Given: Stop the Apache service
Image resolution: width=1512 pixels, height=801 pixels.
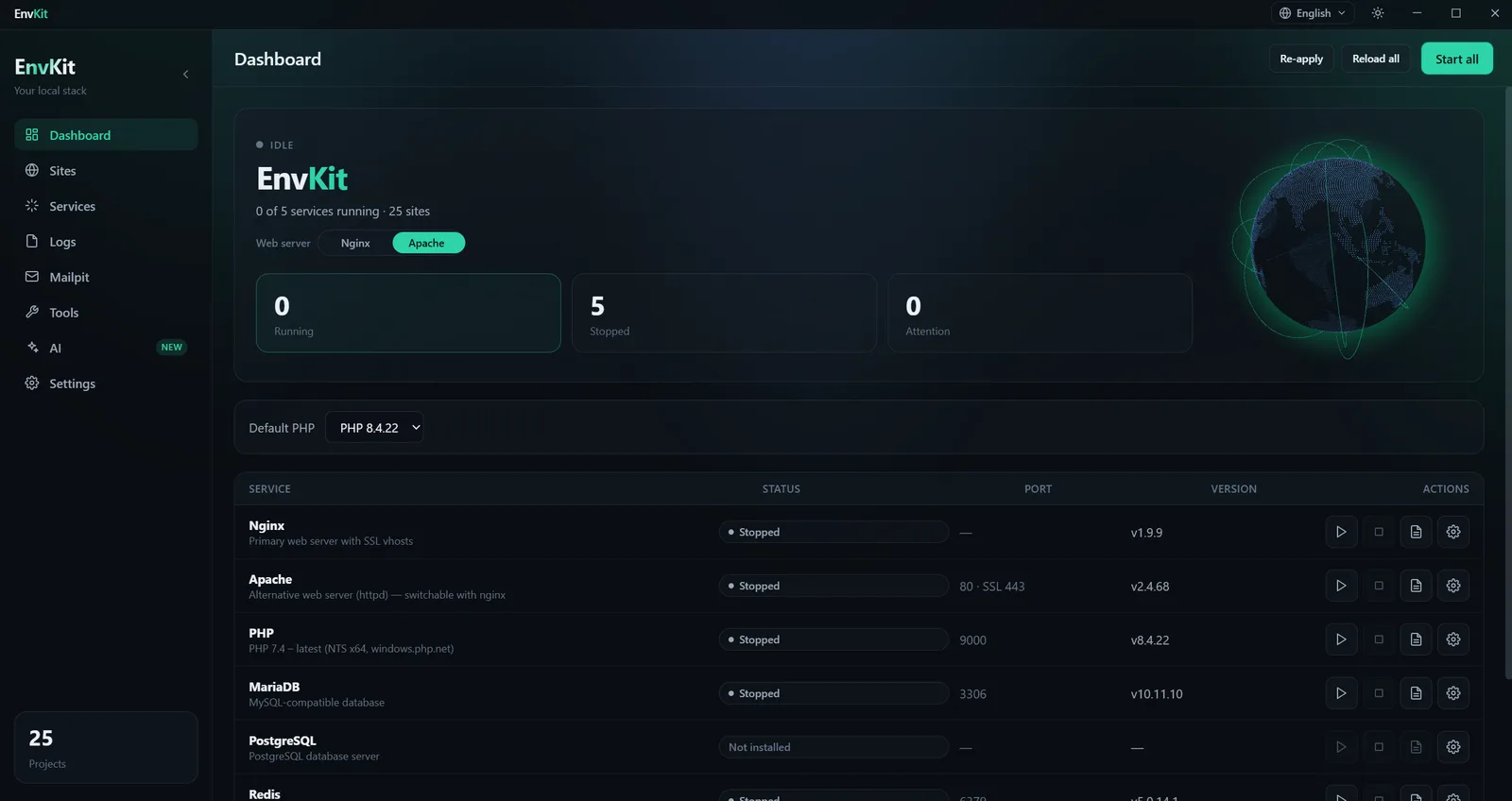Looking at the screenshot, I should pos(1379,586).
